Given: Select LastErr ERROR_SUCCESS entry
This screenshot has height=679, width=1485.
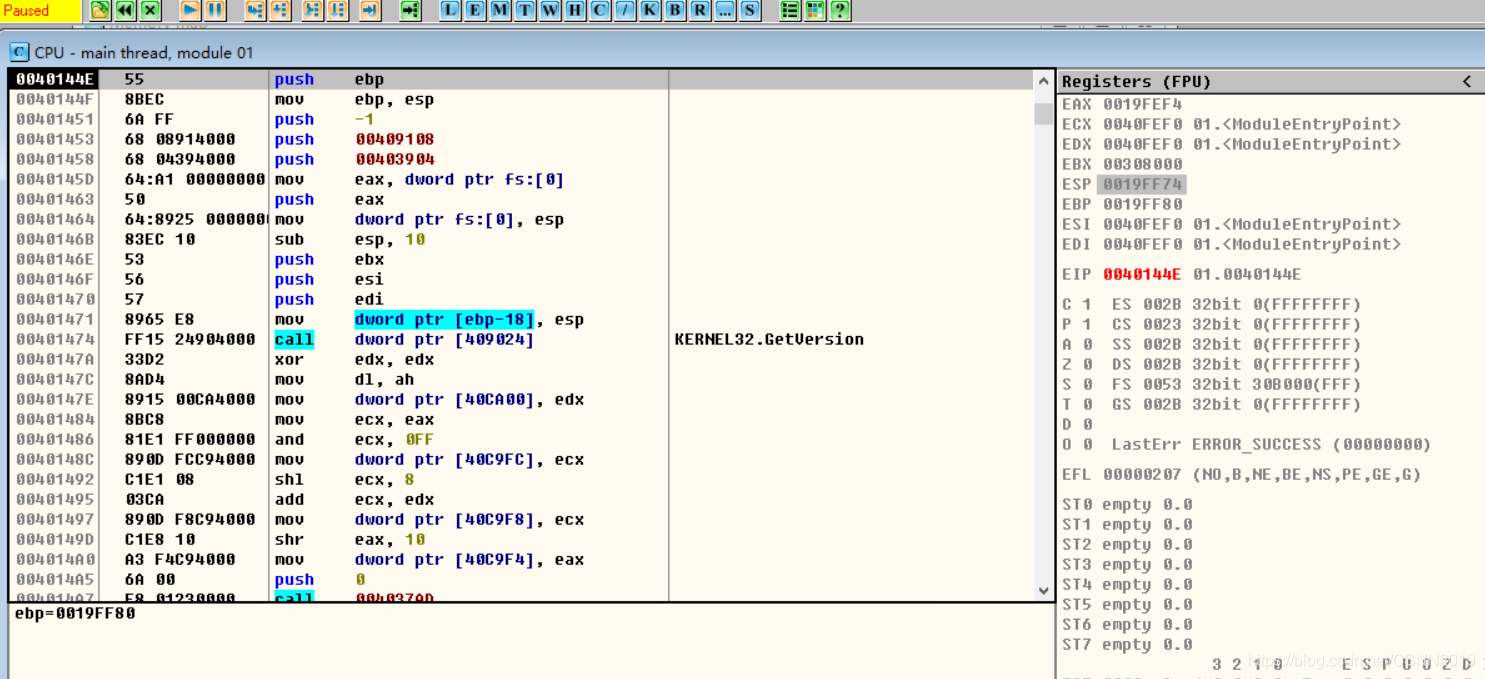Looking at the screenshot, I should [1271, 444].
